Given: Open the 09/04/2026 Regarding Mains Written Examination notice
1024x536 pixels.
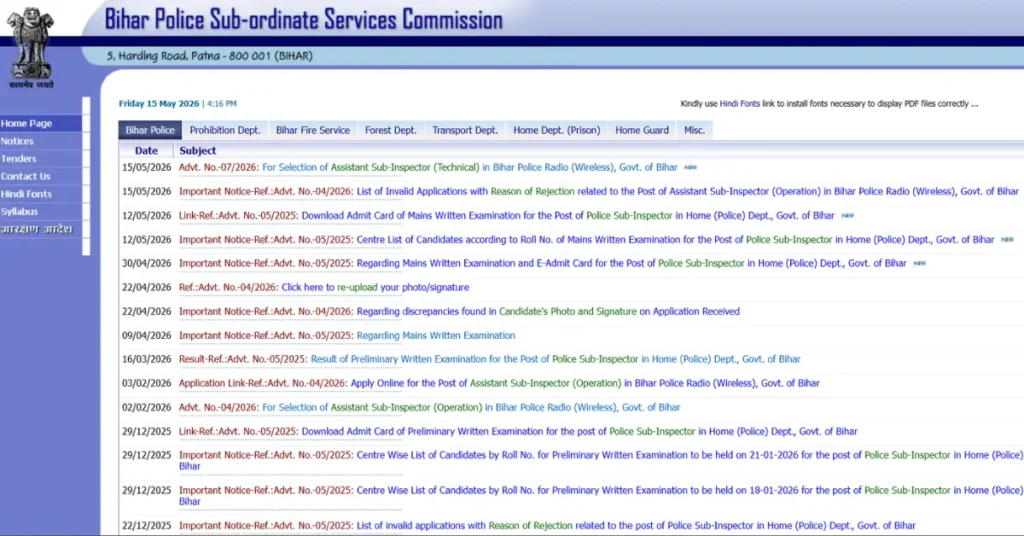Looking at the screenshot, I should (x=347, y=336).
